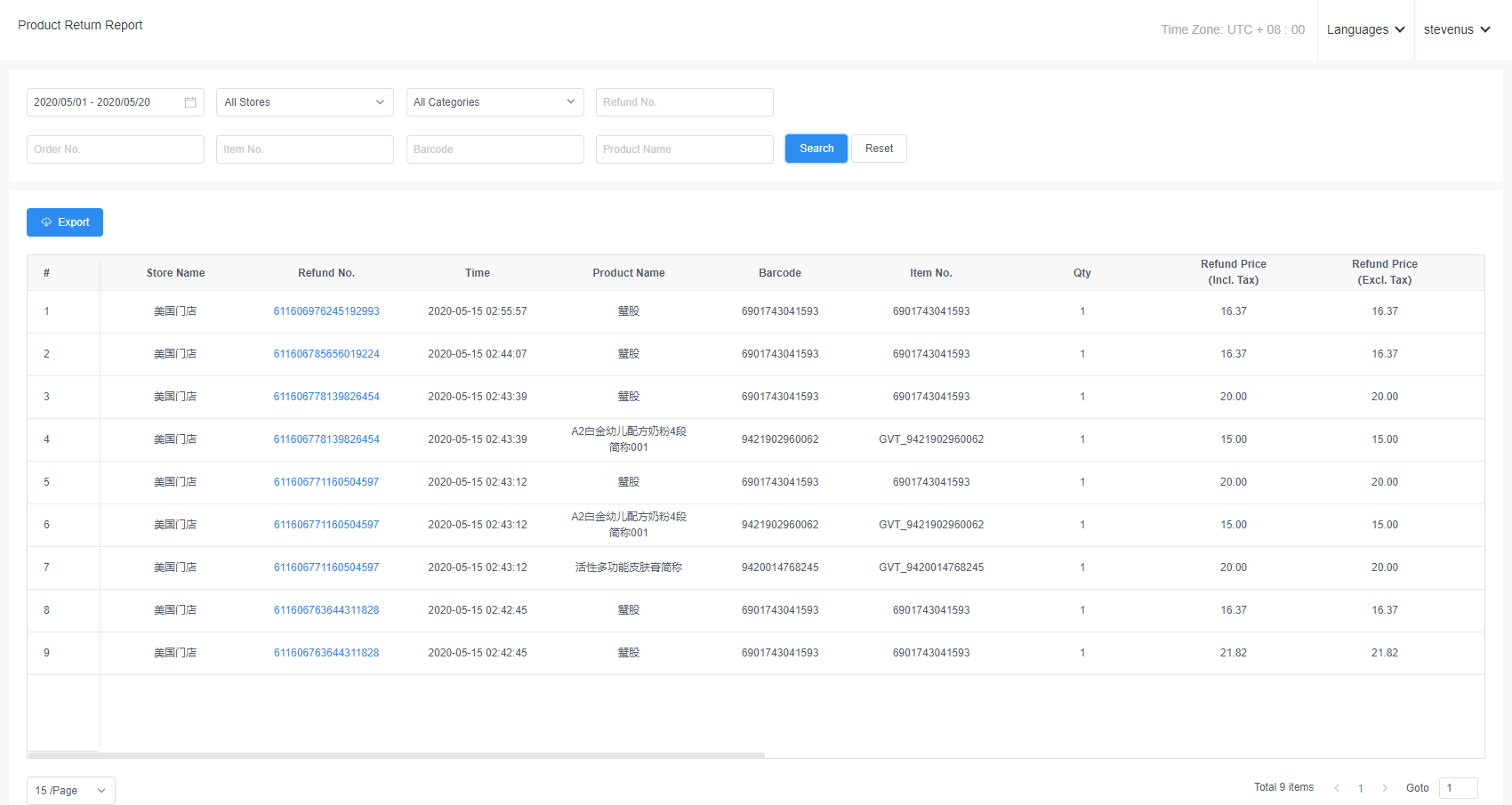
Task: Click the calendar icon in date range field
Action: 190,102
